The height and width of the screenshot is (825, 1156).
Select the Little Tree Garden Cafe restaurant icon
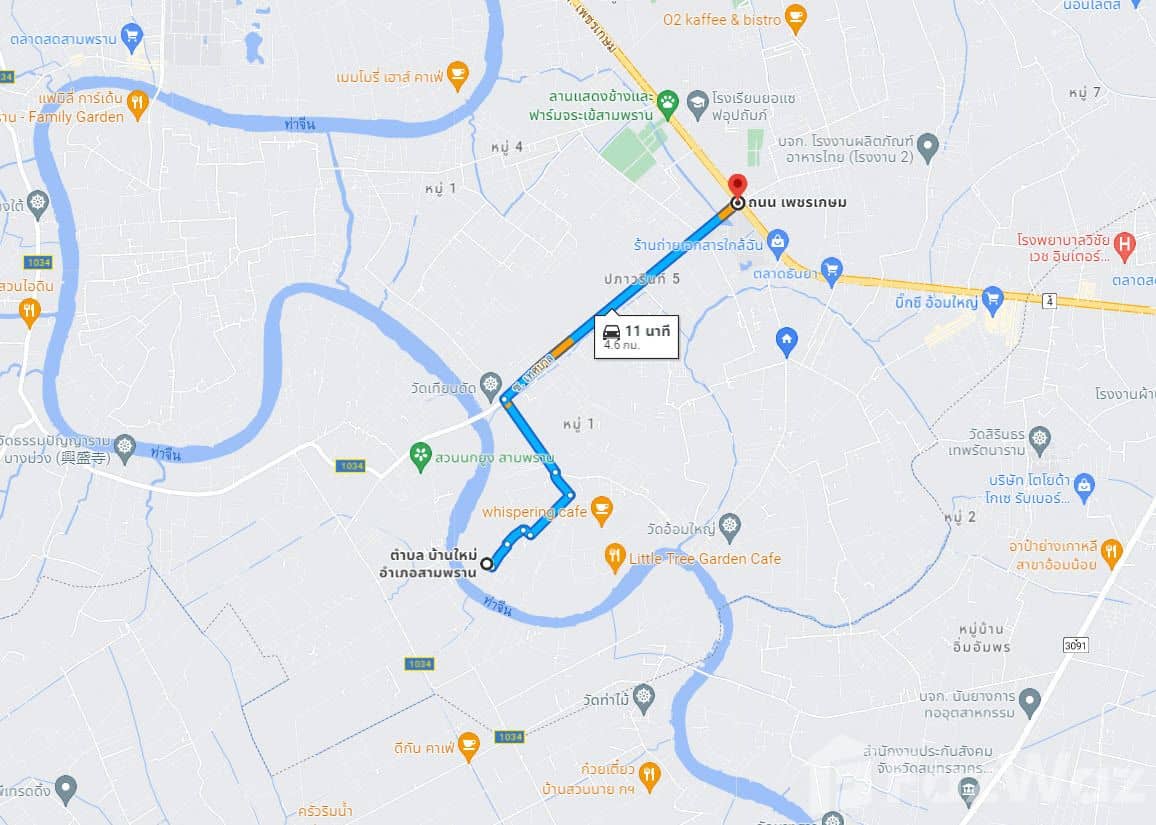[x=615, y=558]
